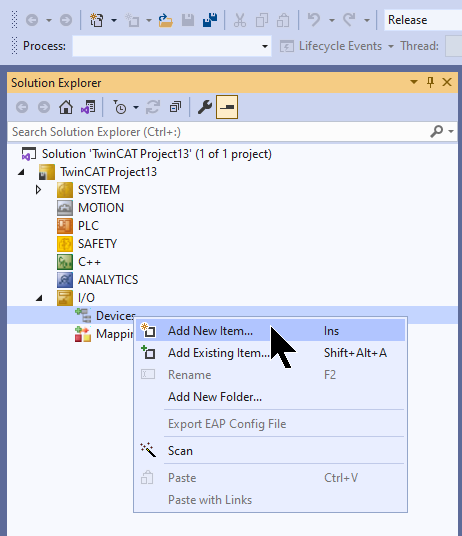The image size is (462, 536).
Task: Click the Undo arrow icon
Action: click(314, 19)
